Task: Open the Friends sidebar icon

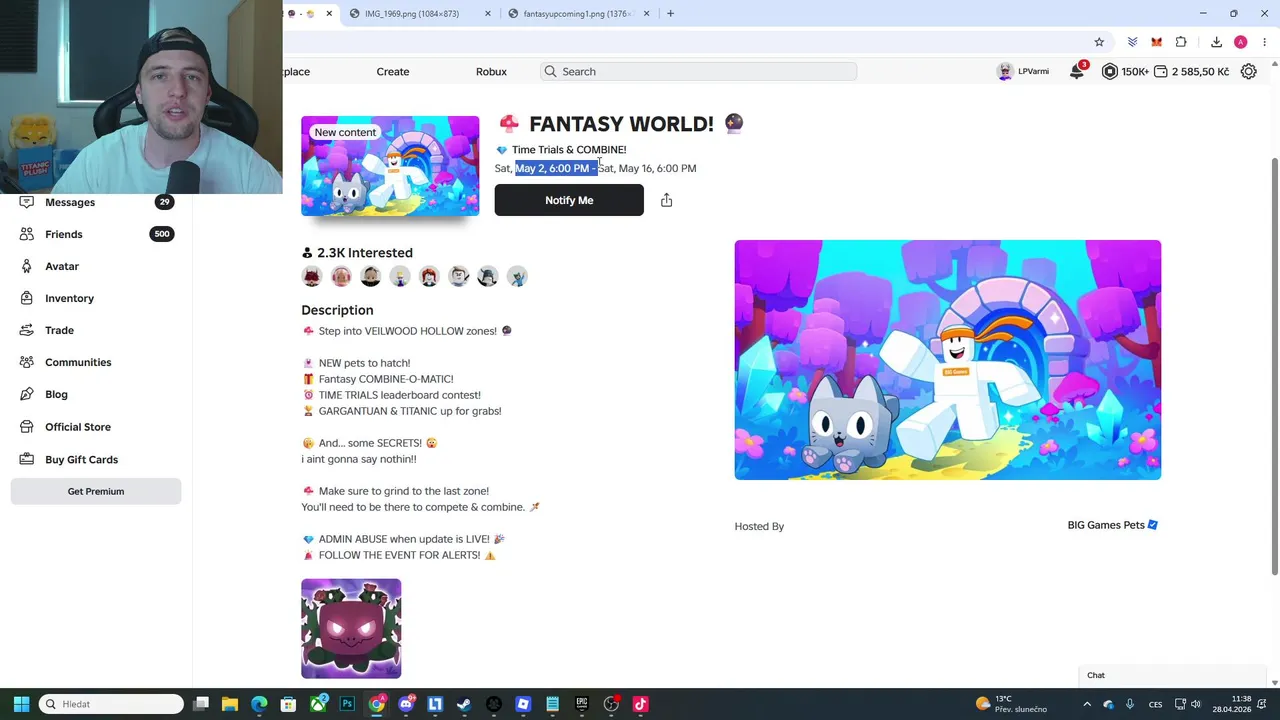Action: coord(26,234)
